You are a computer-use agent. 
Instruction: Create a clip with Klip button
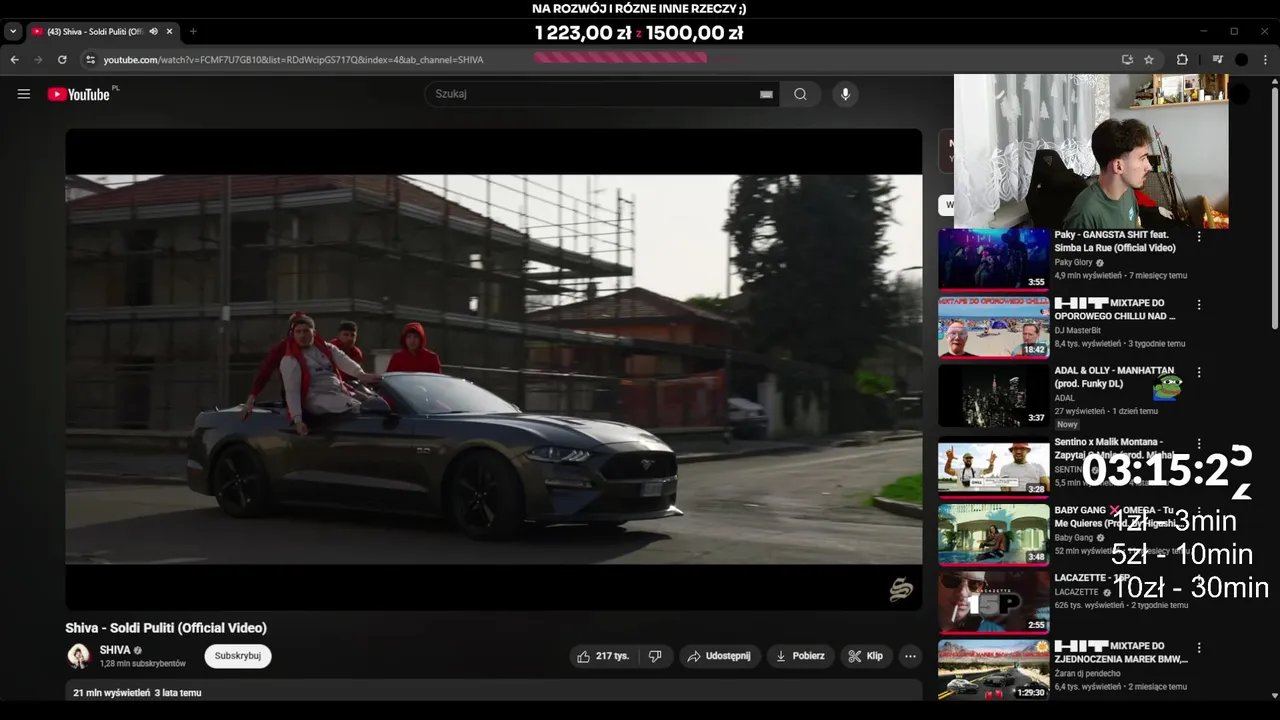[866, 656]
